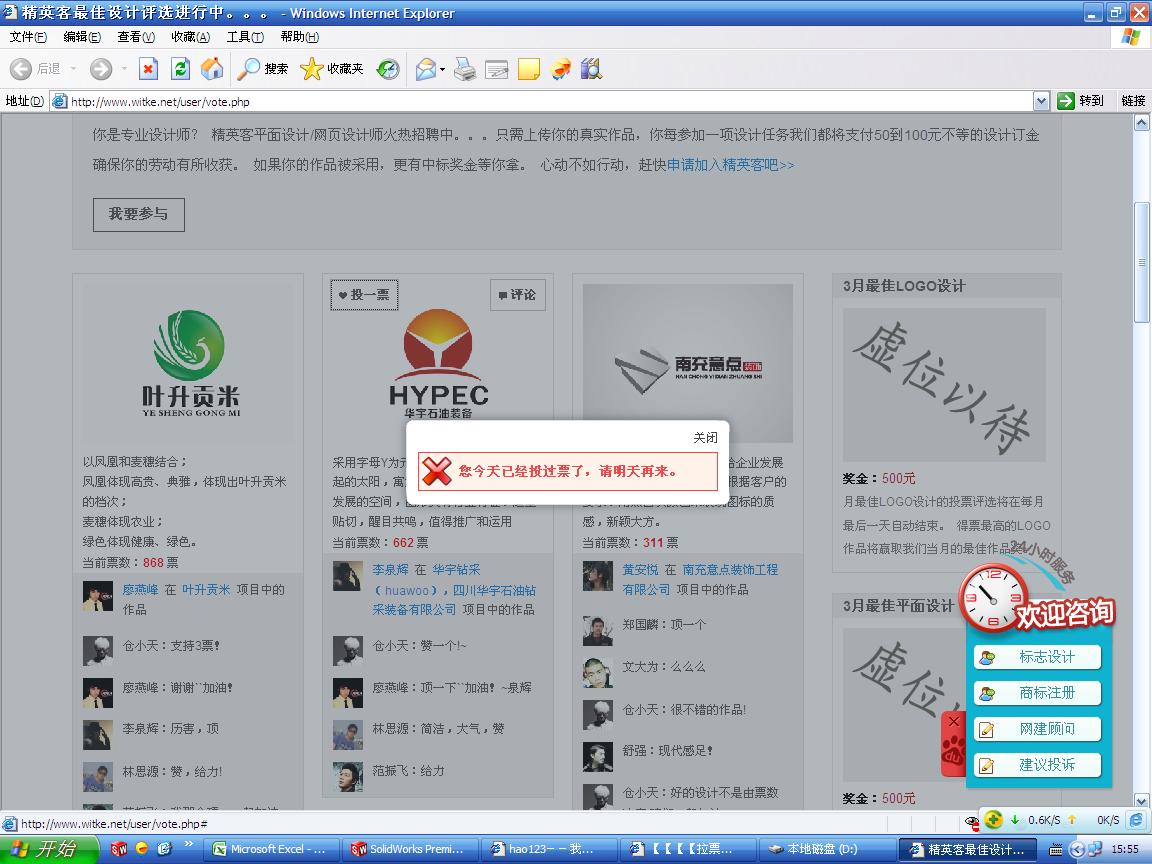Switch to 本地磁盘 (D:) taskbar window
The image size is (1152, 864).
(827, 849)
